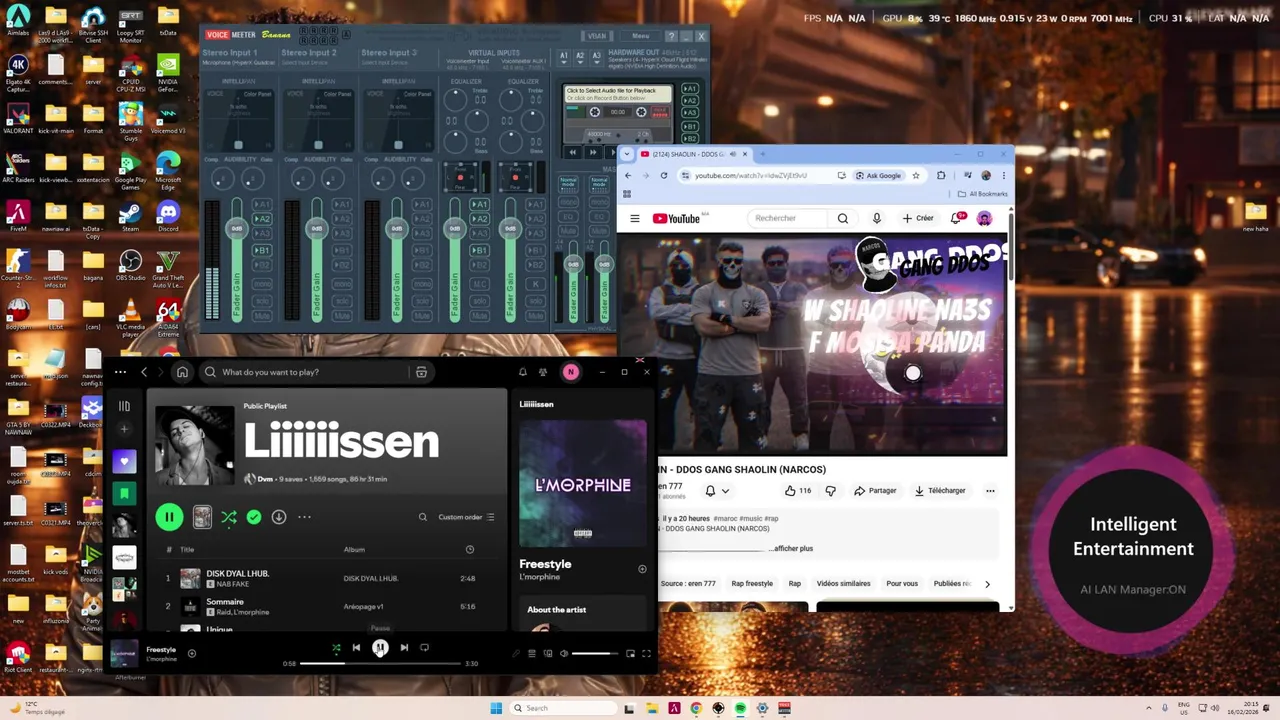
Task: Seek on Spotify playback progress bar
Action: click(380, 663)
